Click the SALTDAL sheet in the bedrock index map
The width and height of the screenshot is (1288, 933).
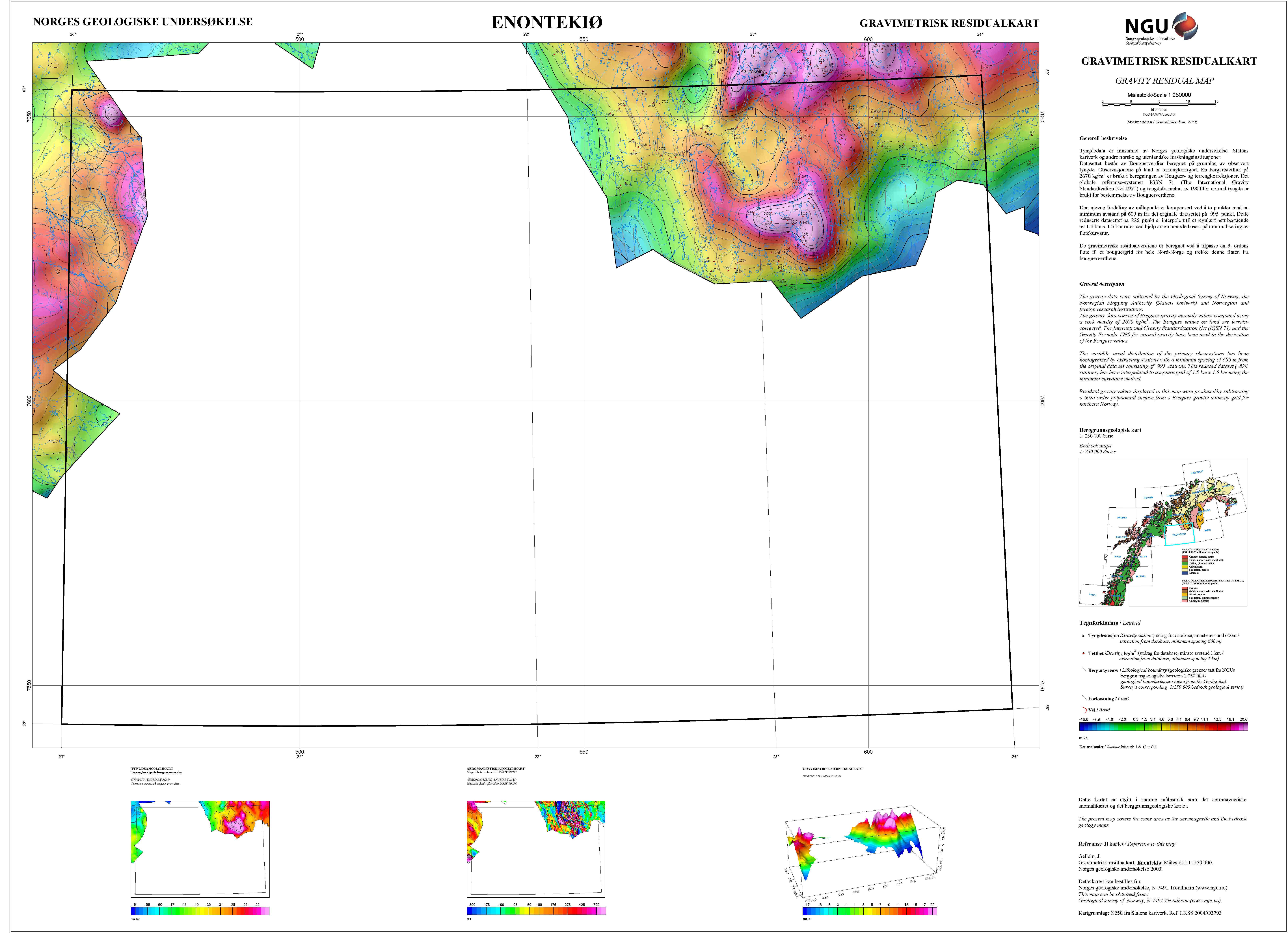click(x=1141, y=576)
